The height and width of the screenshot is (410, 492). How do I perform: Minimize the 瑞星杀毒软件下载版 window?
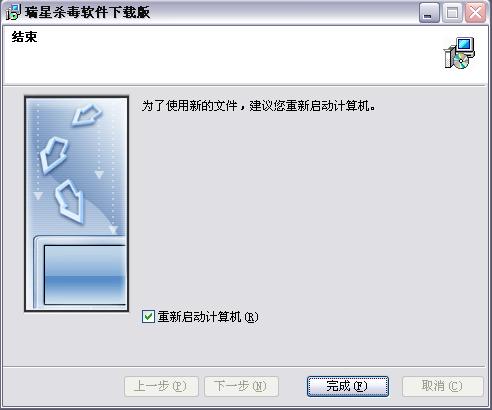[x=429, y=13]
